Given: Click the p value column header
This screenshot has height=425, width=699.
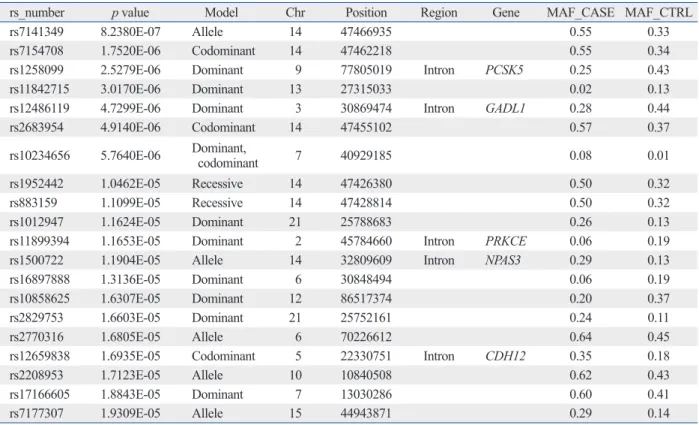Looking at the screenshot, I should pyautogui.click(x=130, y=12).
